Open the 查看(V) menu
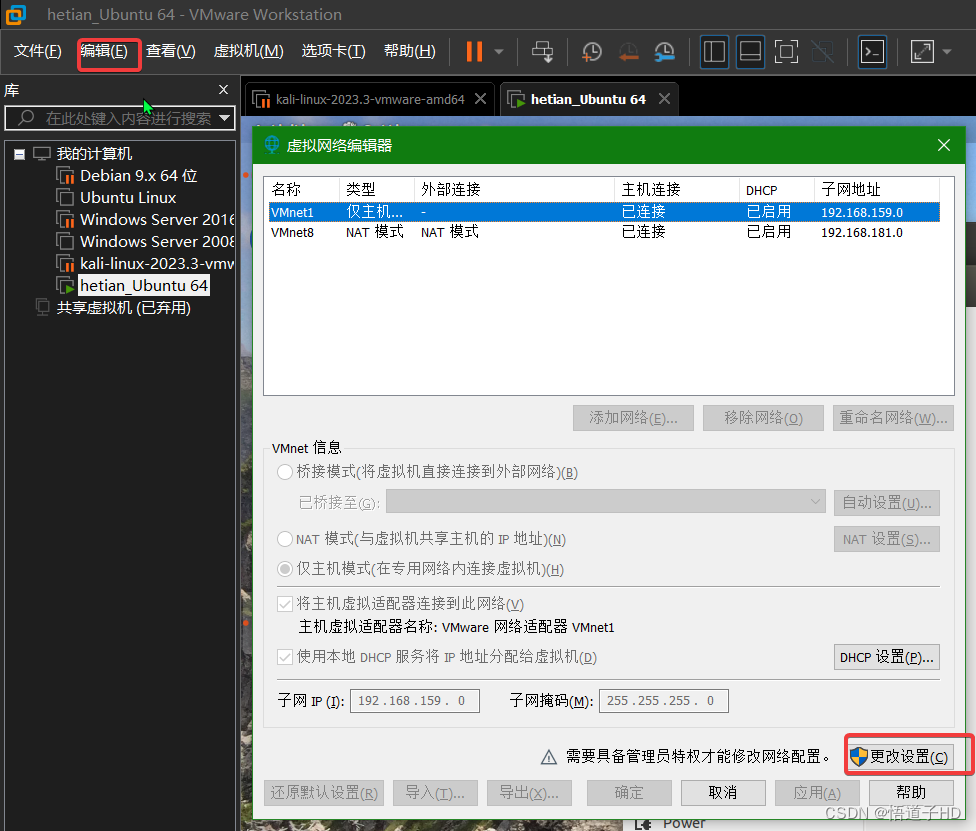 click(171, 50)
